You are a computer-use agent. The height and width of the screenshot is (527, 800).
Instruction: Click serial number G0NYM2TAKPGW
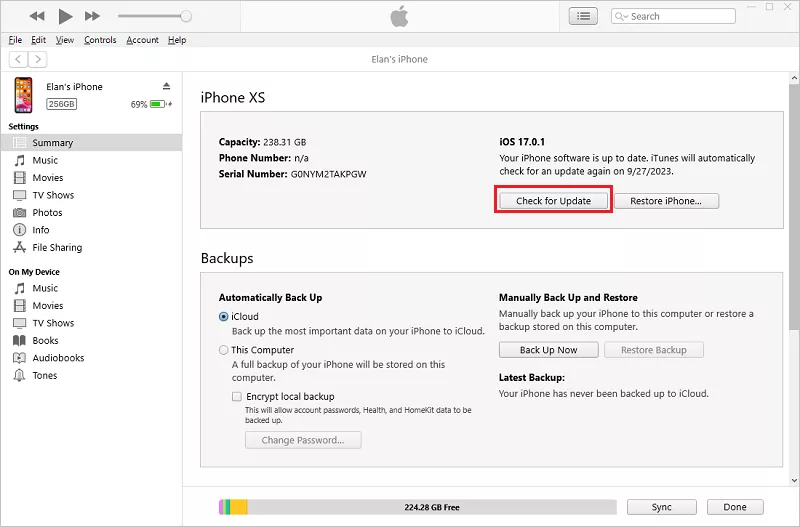[x=329, y=174]
